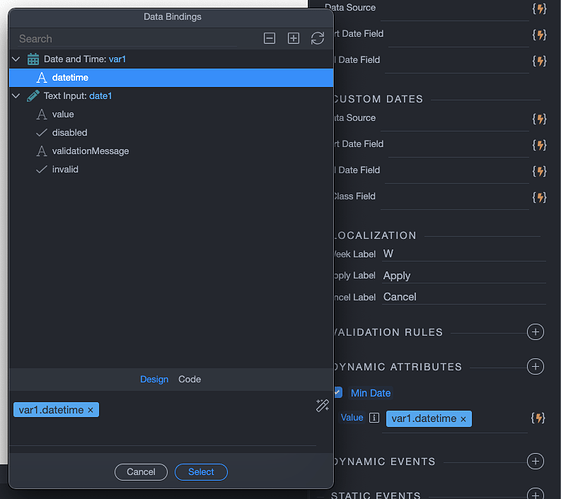Add a new Validation Rule
The height and width of the screenshot is (499, 561).
535,332
